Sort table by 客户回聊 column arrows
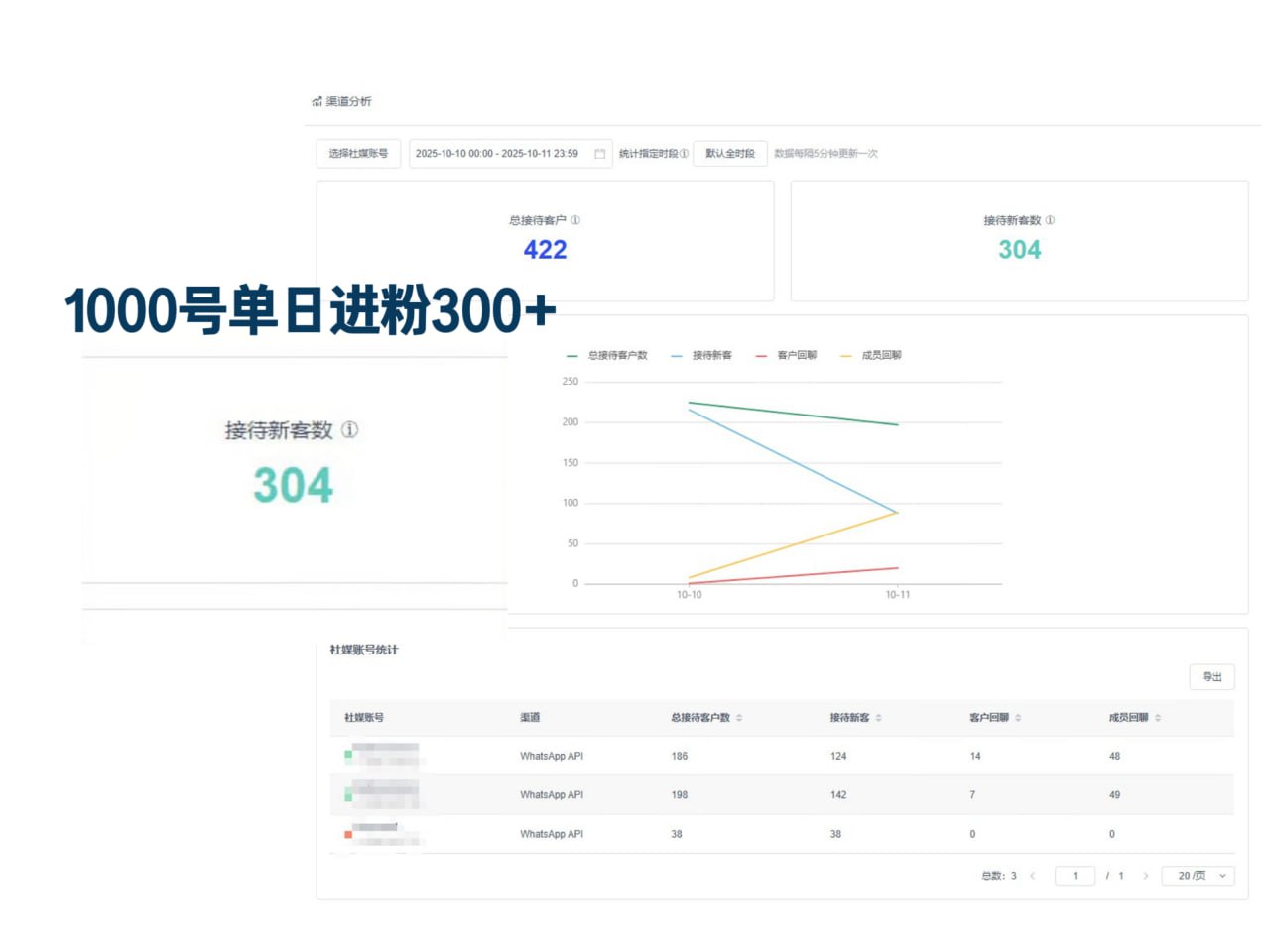This screenshot has width=1270, height=952. [x=1018, y=718]
